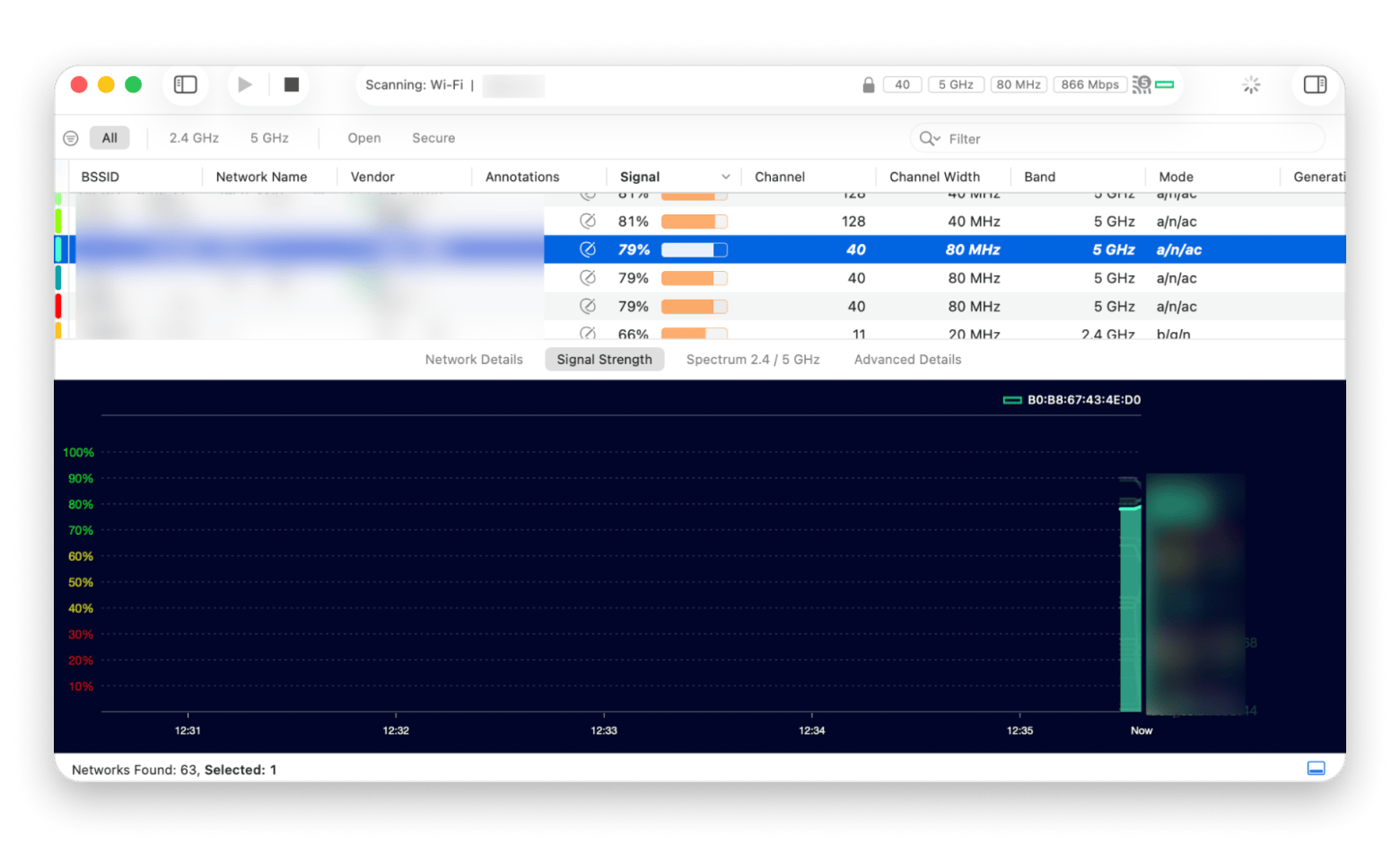
Task: Start scanning with the play icon
Action: pos(244,83)
